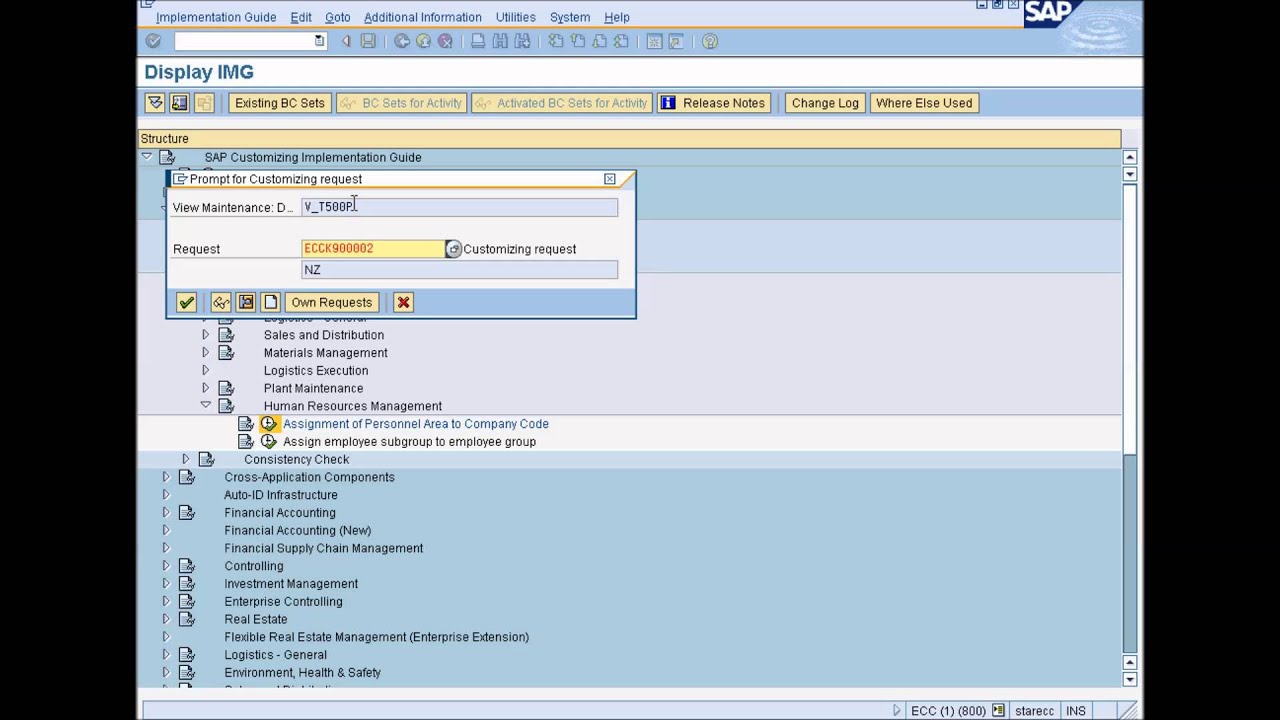1280x720 pixels.
Task: Select Real Estate tree item
Action: point(255,619)
